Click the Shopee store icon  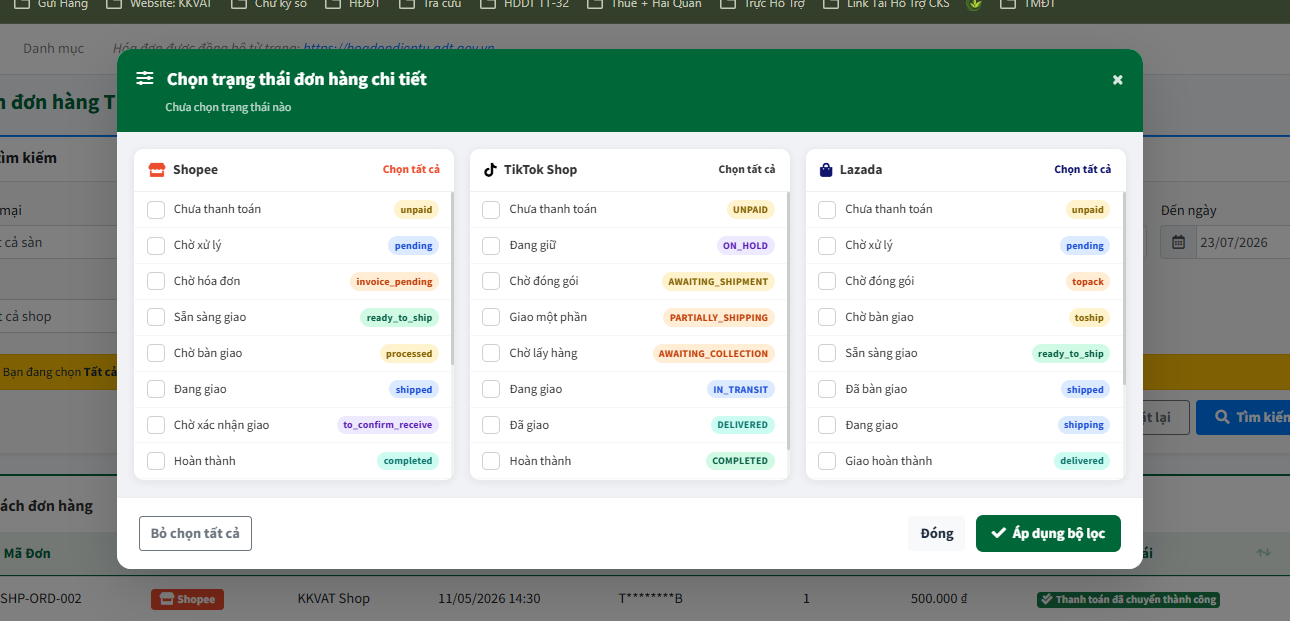(156, 170)
